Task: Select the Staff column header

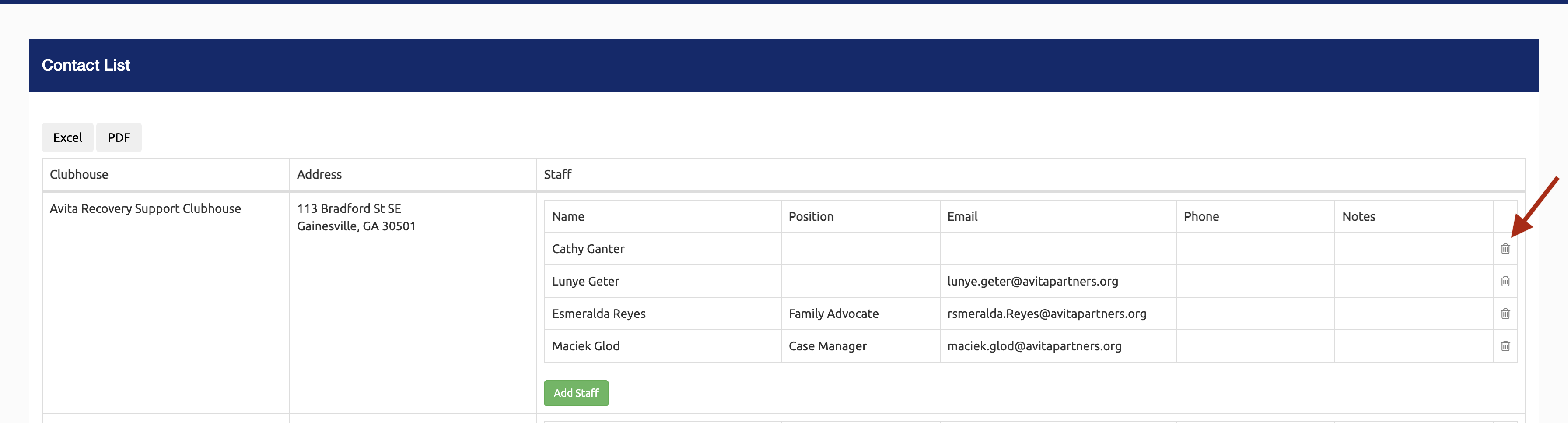Action: point(557,174)
